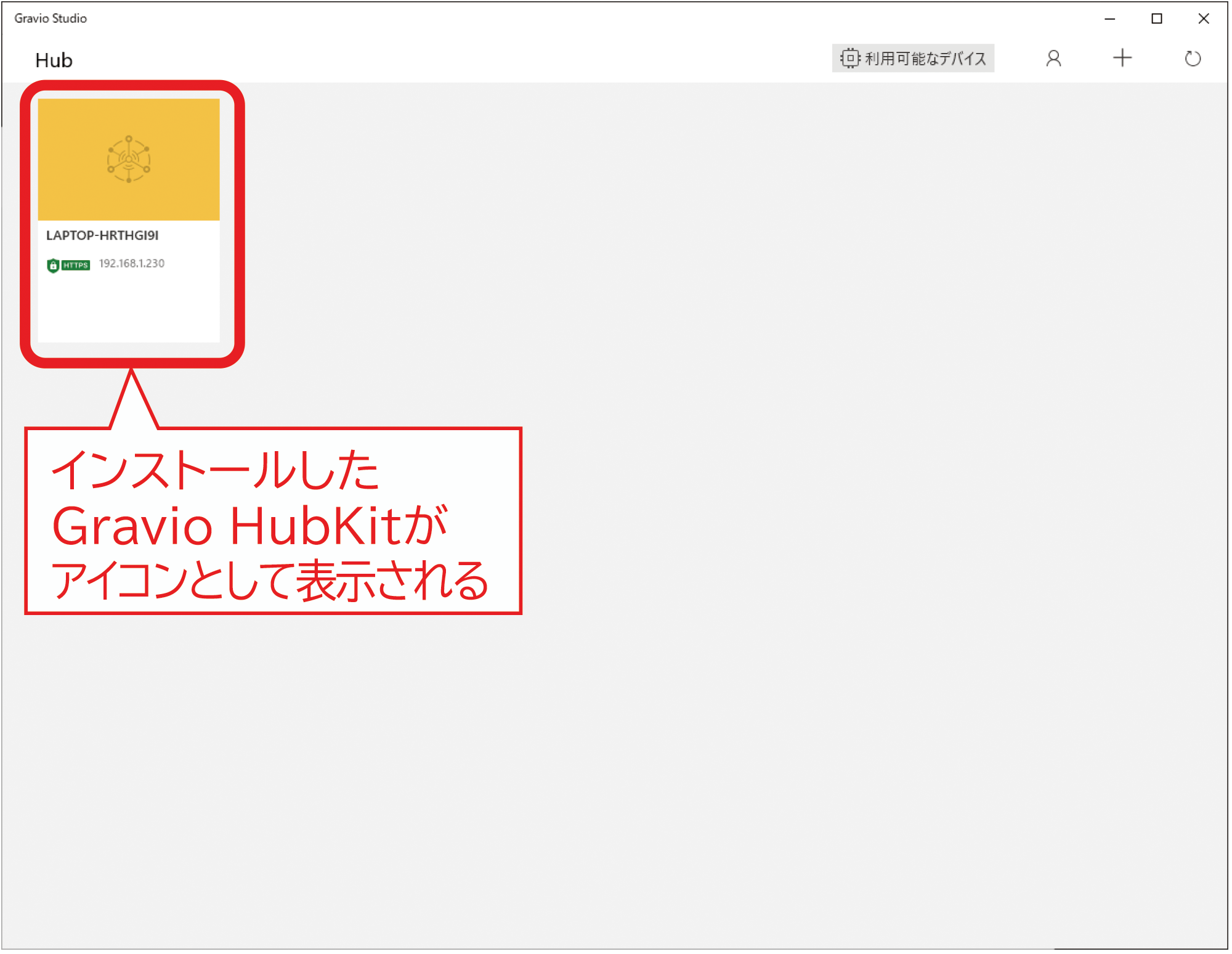This screenshot has height=954, width=1232.
Task: Click the Hub page title
Action: pyautogui.click(x=54, y=60)
